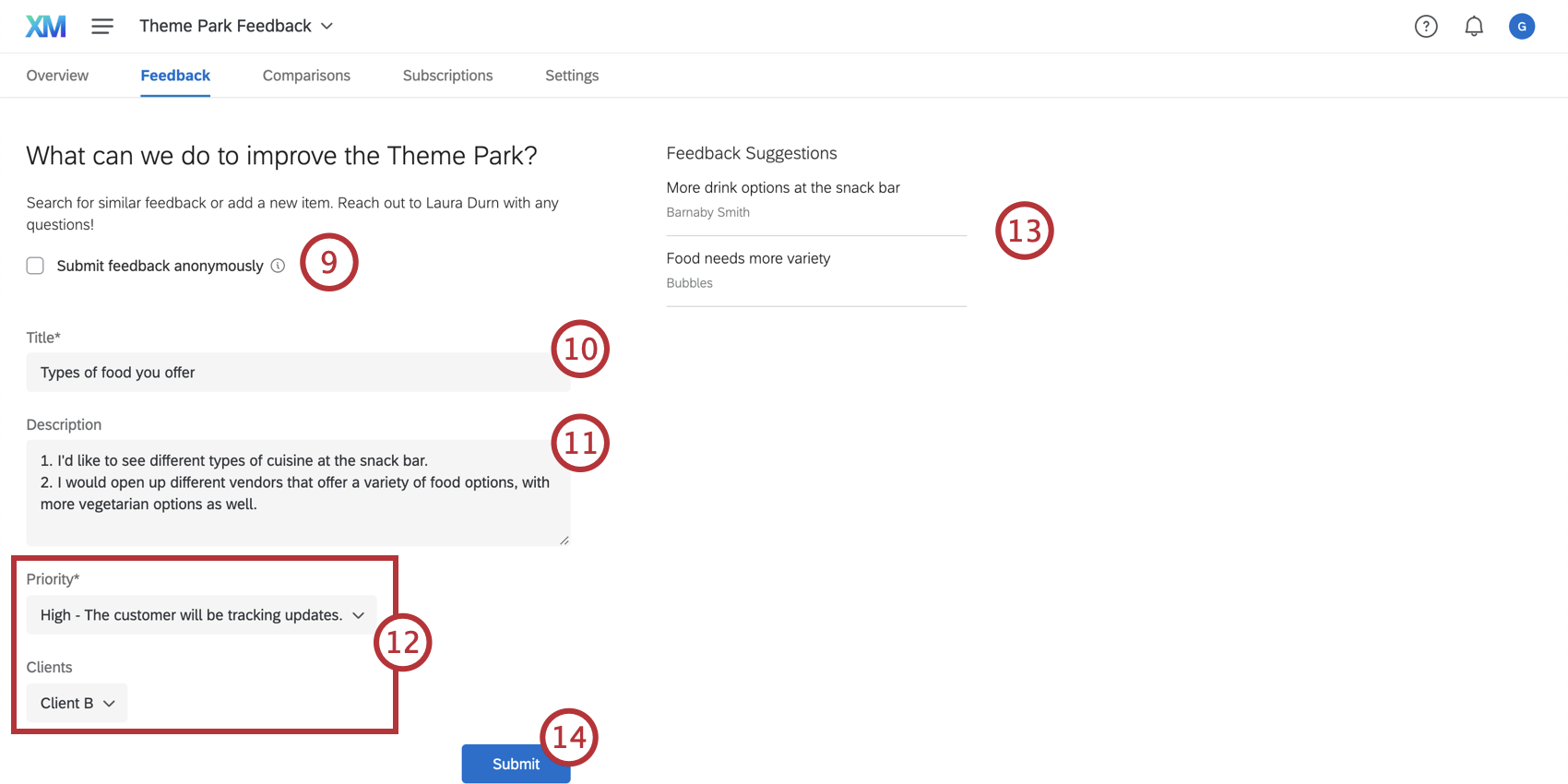Screen dimensions: 1568x784
Task: Select the Feedback tab
Action: [175, 76]
